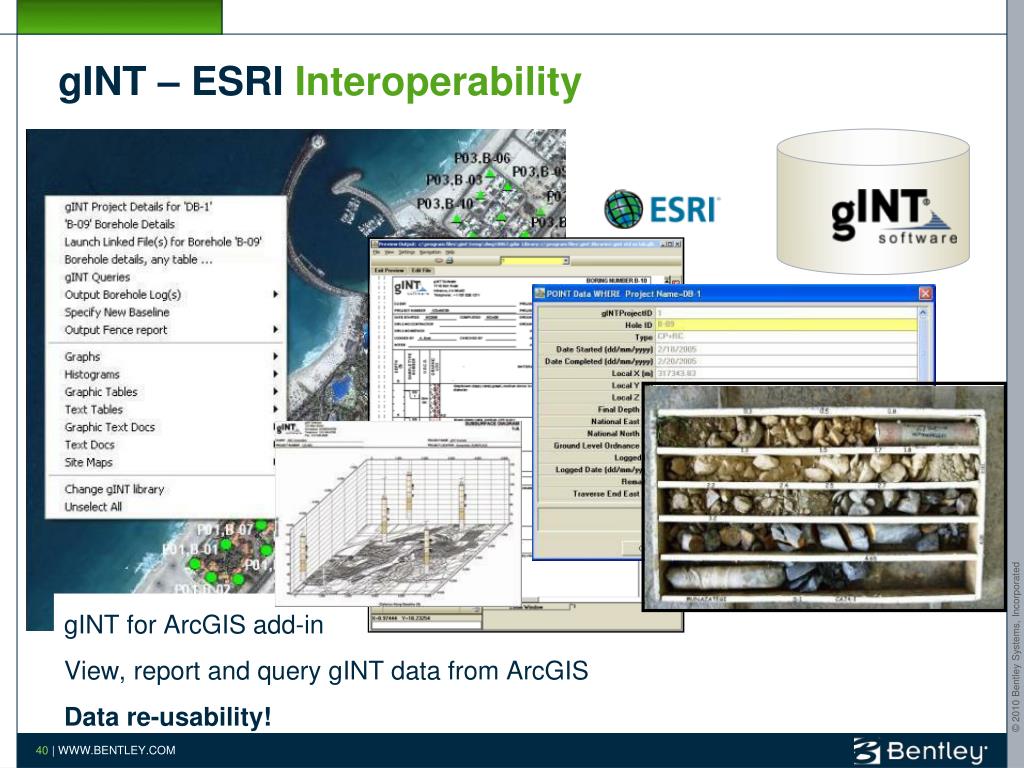Viewport: 1024px width, 768px height.
Task: Choose Change gINT library option
Action: point(114,489)
